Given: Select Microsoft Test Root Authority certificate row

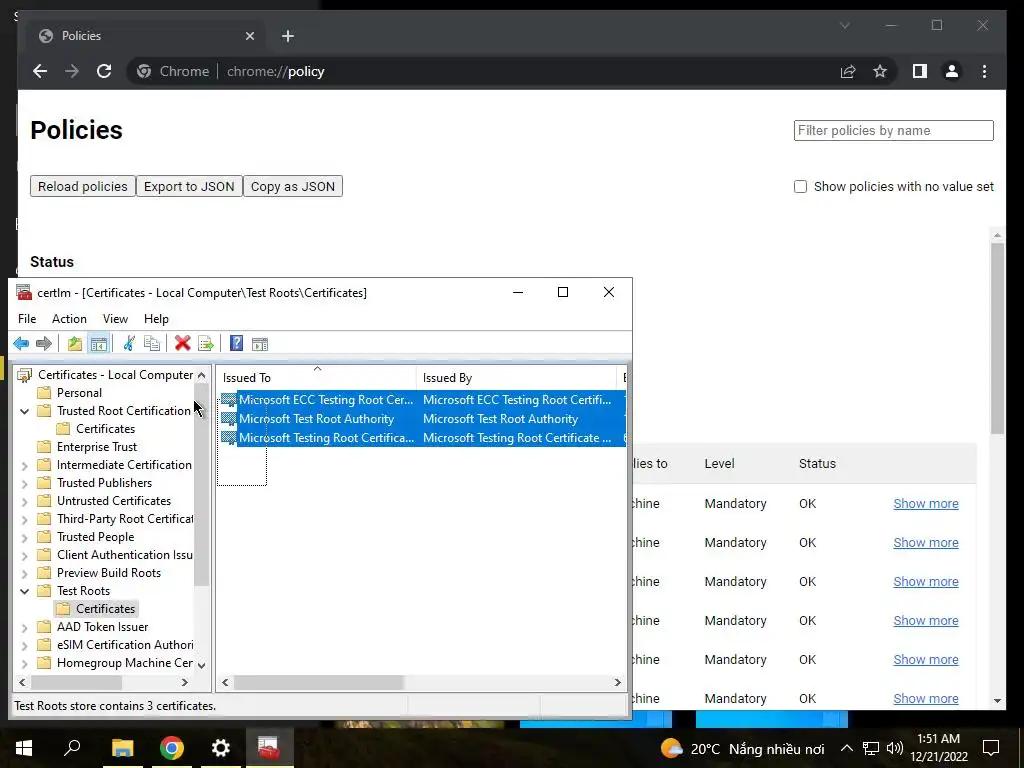Looking at the screenshot, I should click(421, 419).
